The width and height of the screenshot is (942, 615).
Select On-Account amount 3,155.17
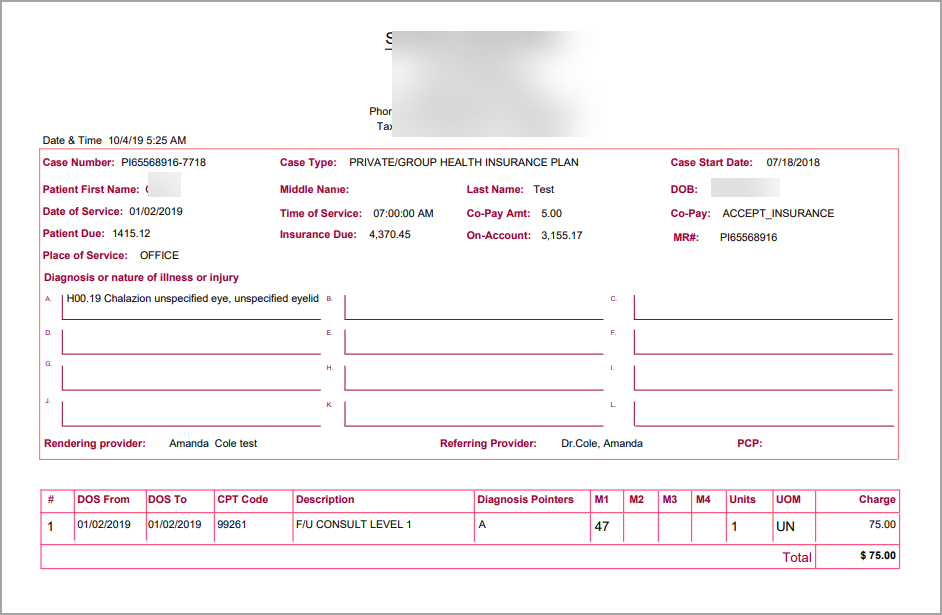pyautogui.click(x=562, y=235)
